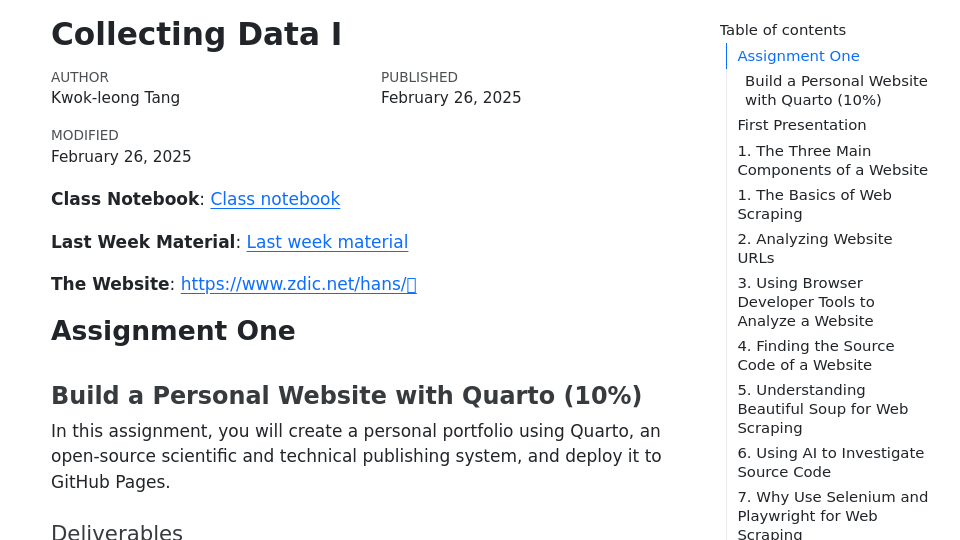Click the Collecting Data I page title
Image resolution: width=960 pixels, height=540 pixels.
pos(196,34)
